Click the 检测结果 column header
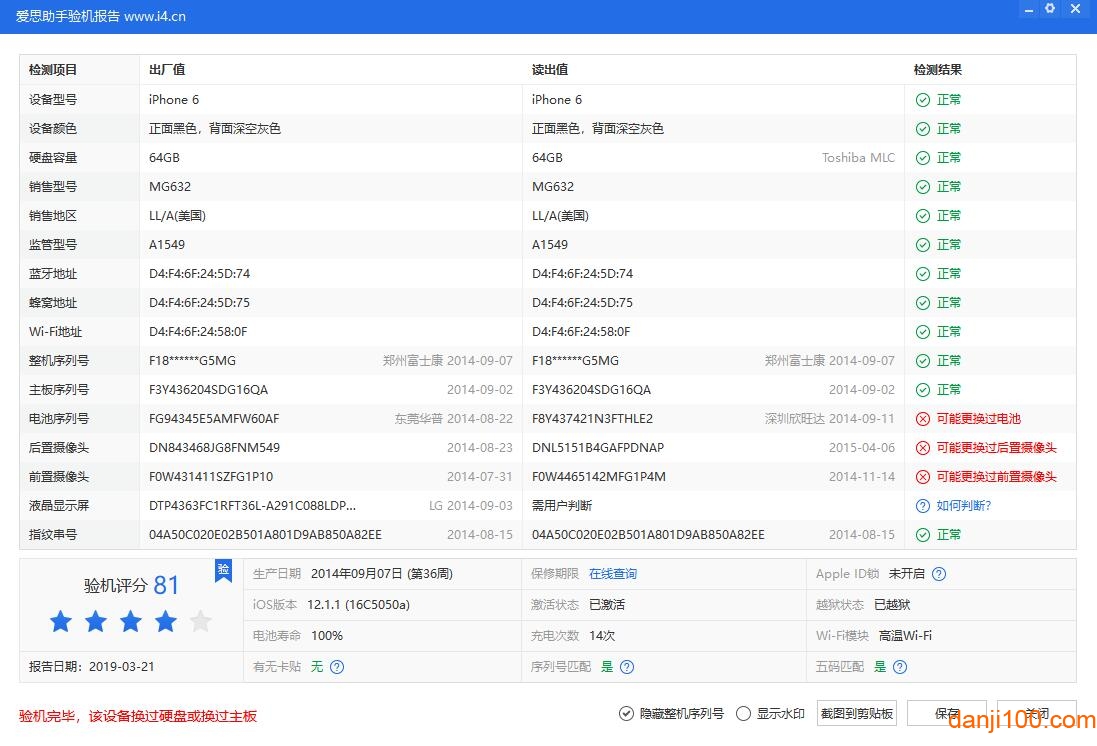 click(937, 70)
